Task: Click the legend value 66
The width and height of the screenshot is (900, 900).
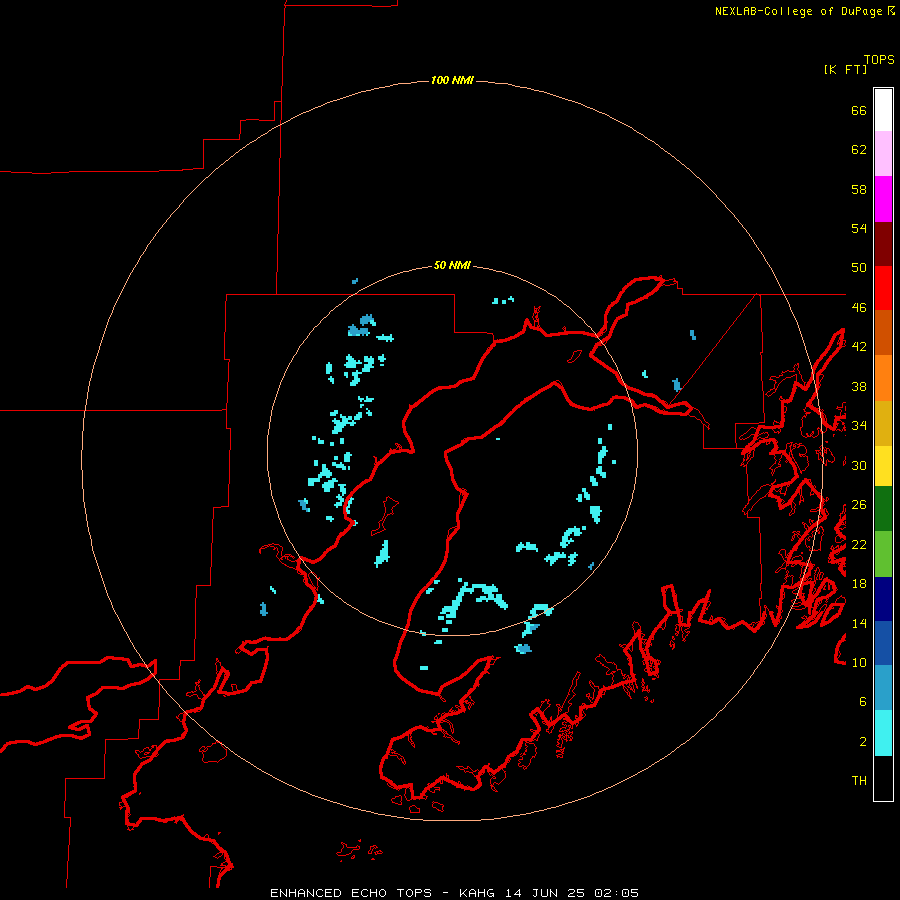Action: 859,110
